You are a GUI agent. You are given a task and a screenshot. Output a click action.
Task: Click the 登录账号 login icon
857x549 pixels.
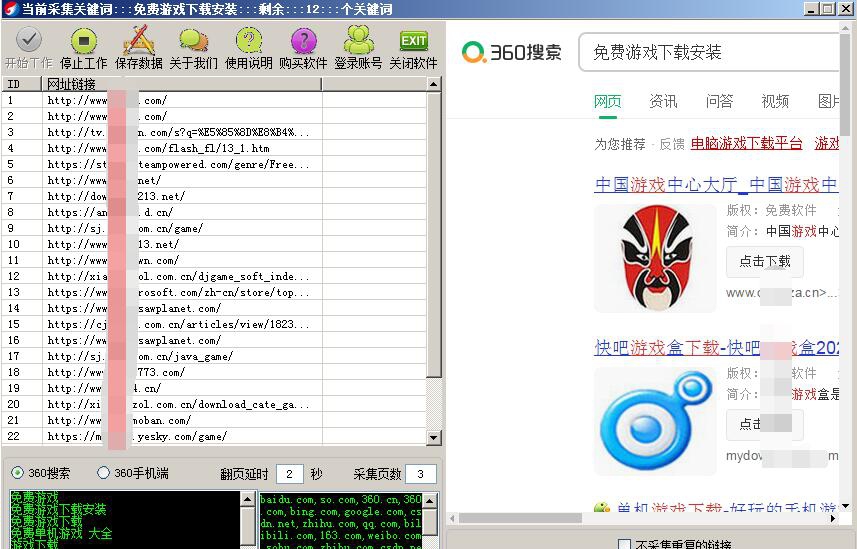tap(359, 40)
